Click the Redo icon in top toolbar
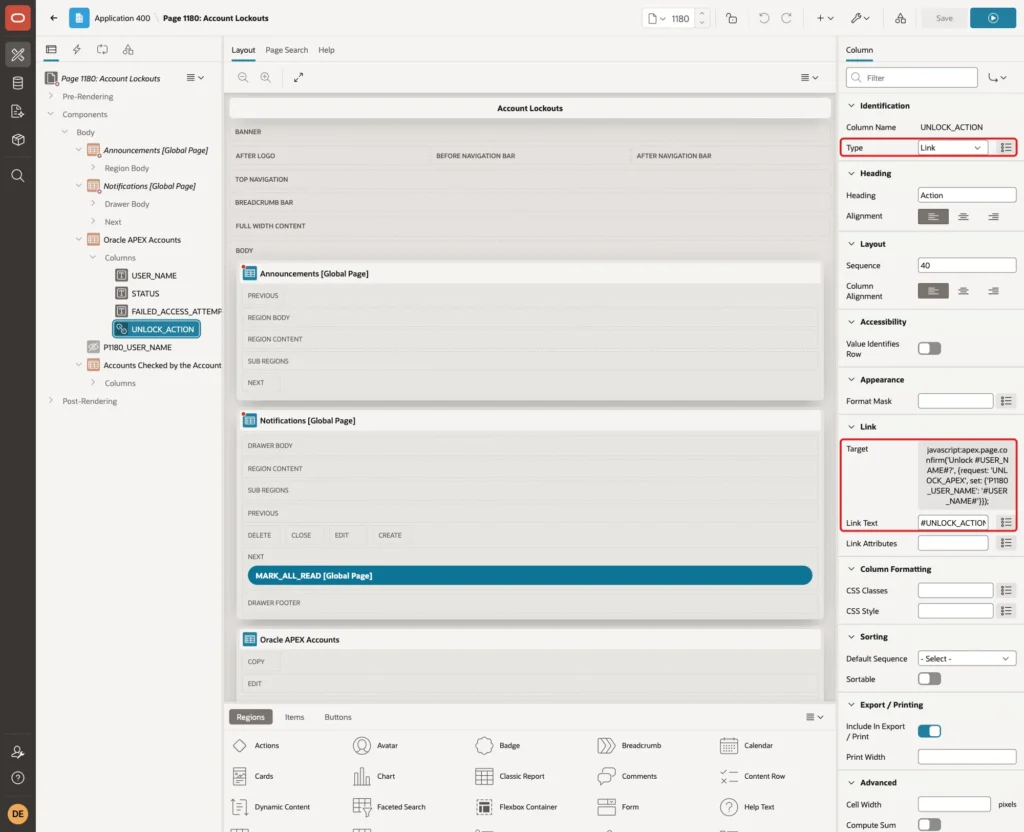This screenshot has height=832, width=1024. pyautogui.click(x=786, y=18)
